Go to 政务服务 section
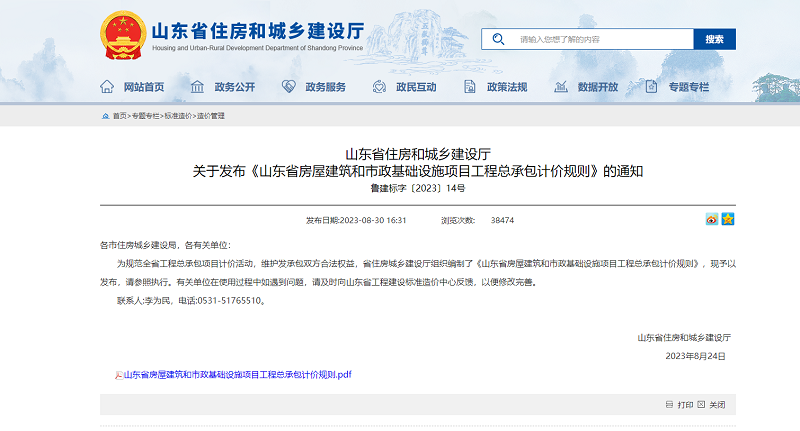 pos(315,87)
